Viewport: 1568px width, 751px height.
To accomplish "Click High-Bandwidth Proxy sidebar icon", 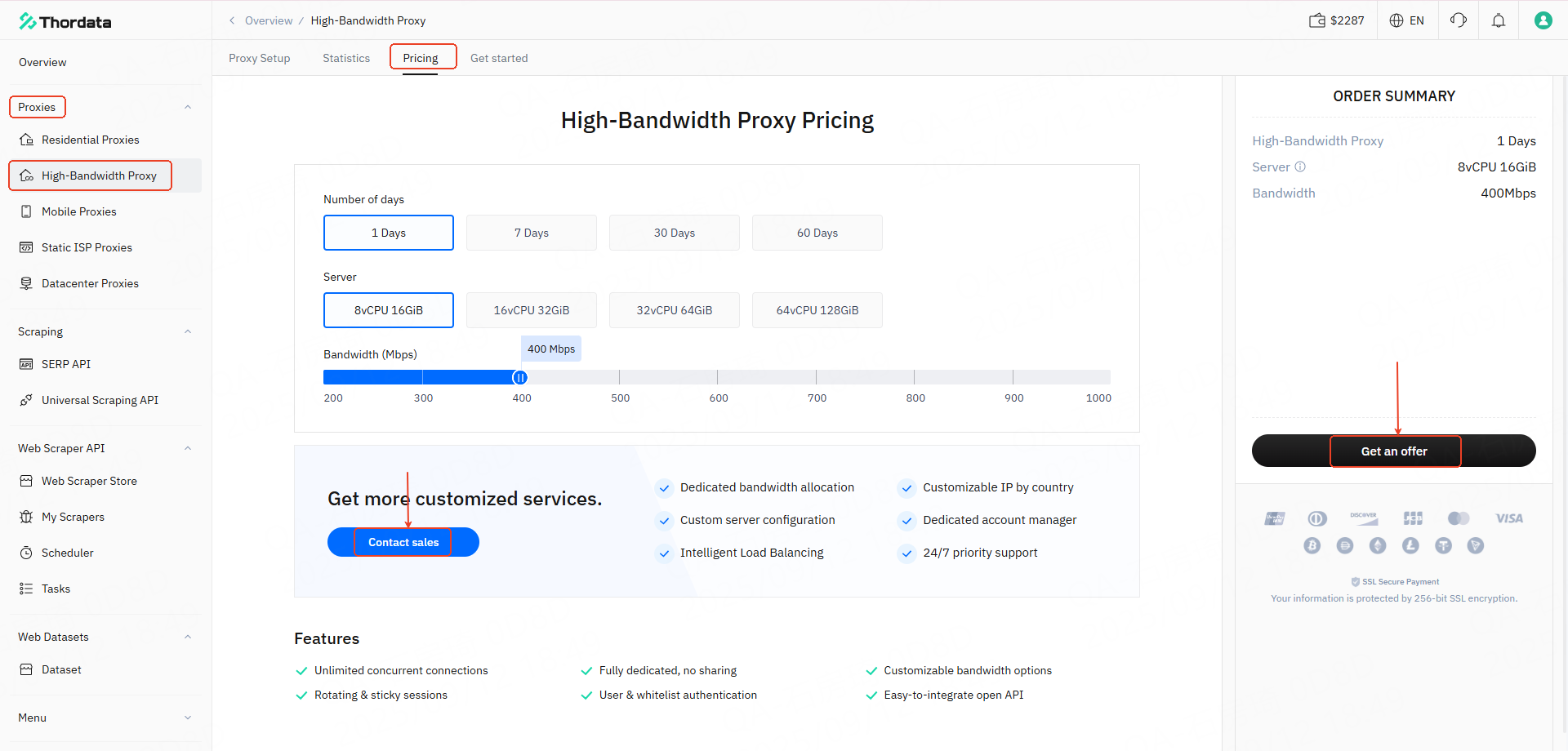I will (x=27, y=176).
